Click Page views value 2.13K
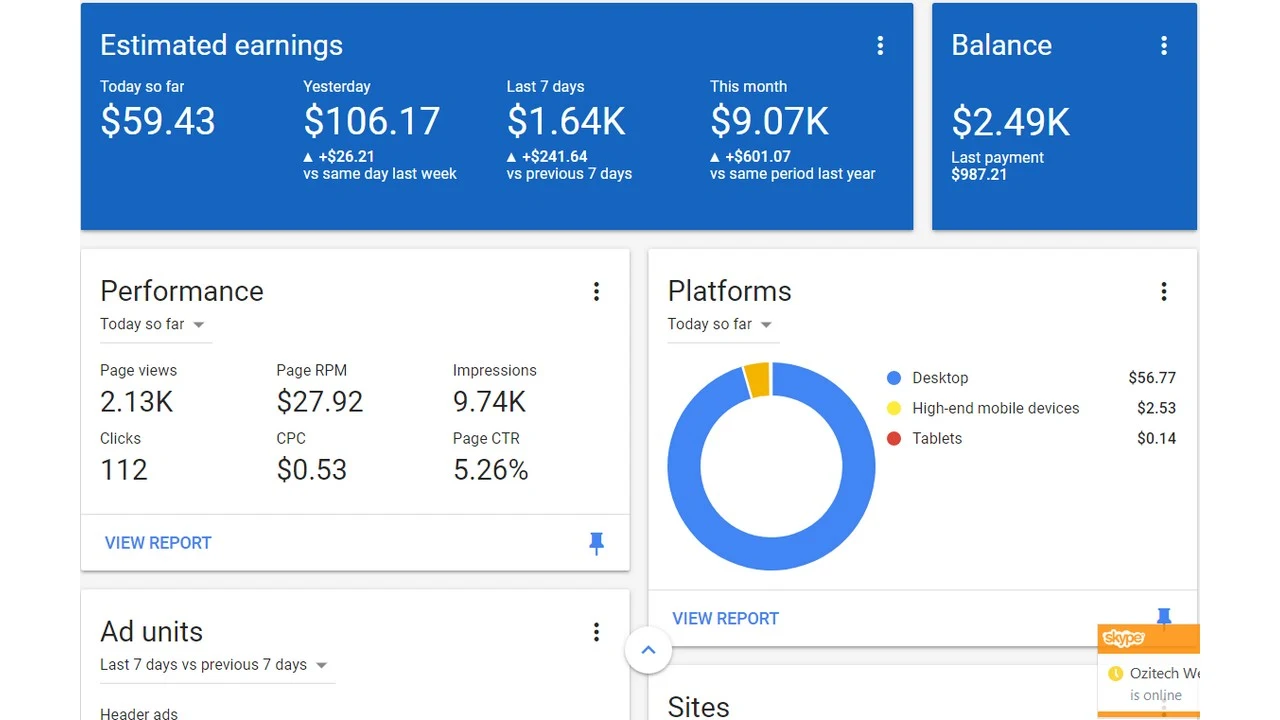 click(x=137, y=402)
